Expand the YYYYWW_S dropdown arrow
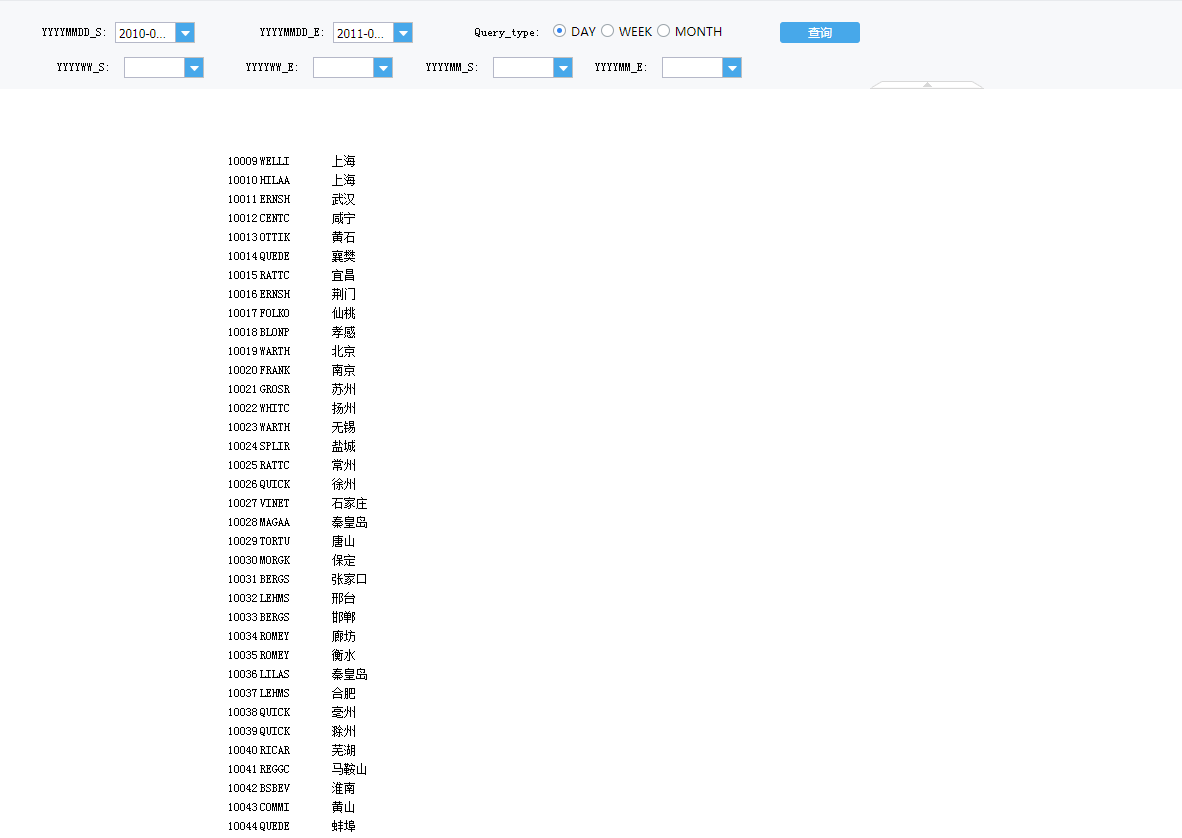Screen dimensions: 1182x838 (x=194, y=68)
